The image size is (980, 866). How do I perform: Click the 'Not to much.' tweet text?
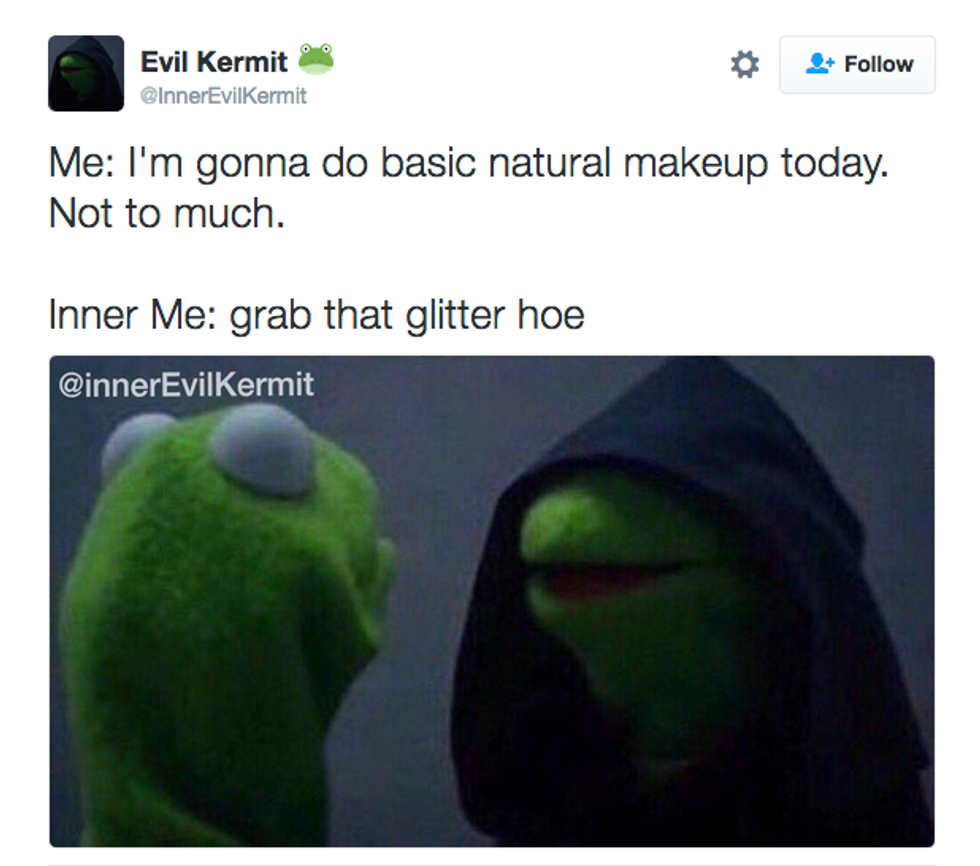(167, 214)
